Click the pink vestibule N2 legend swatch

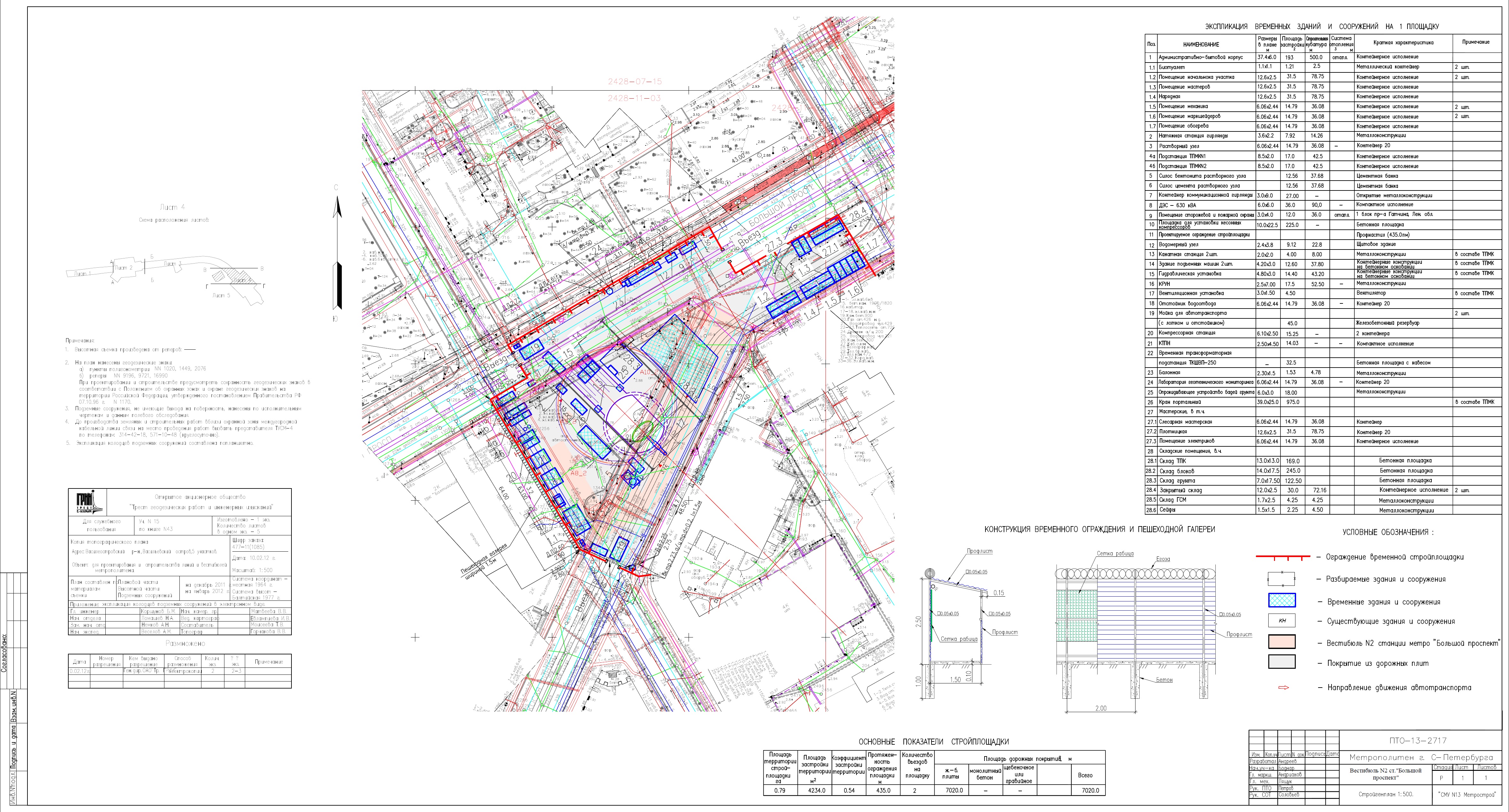point(1282,642)
